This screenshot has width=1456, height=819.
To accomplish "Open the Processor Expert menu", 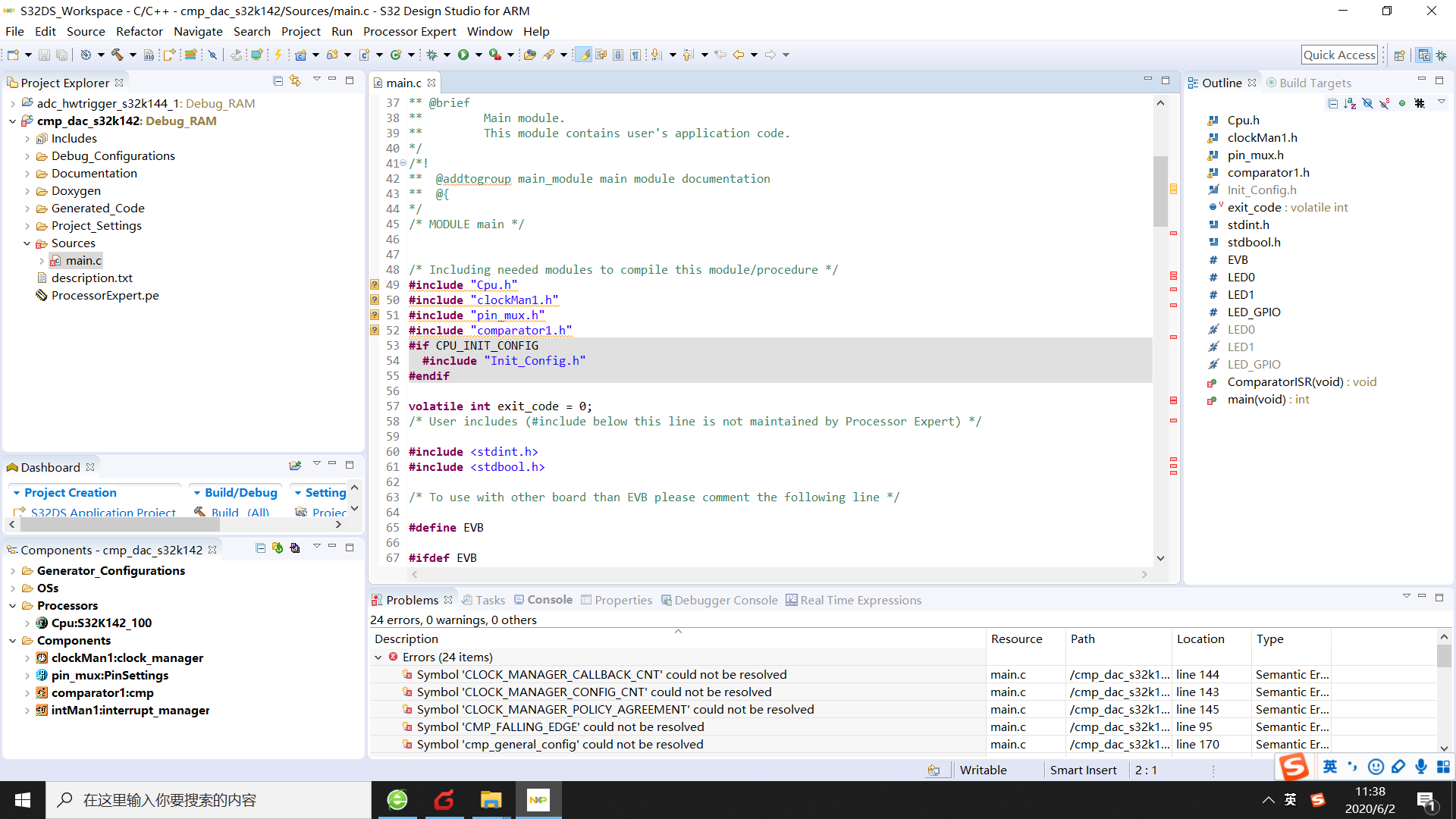I will pos(409,31).
